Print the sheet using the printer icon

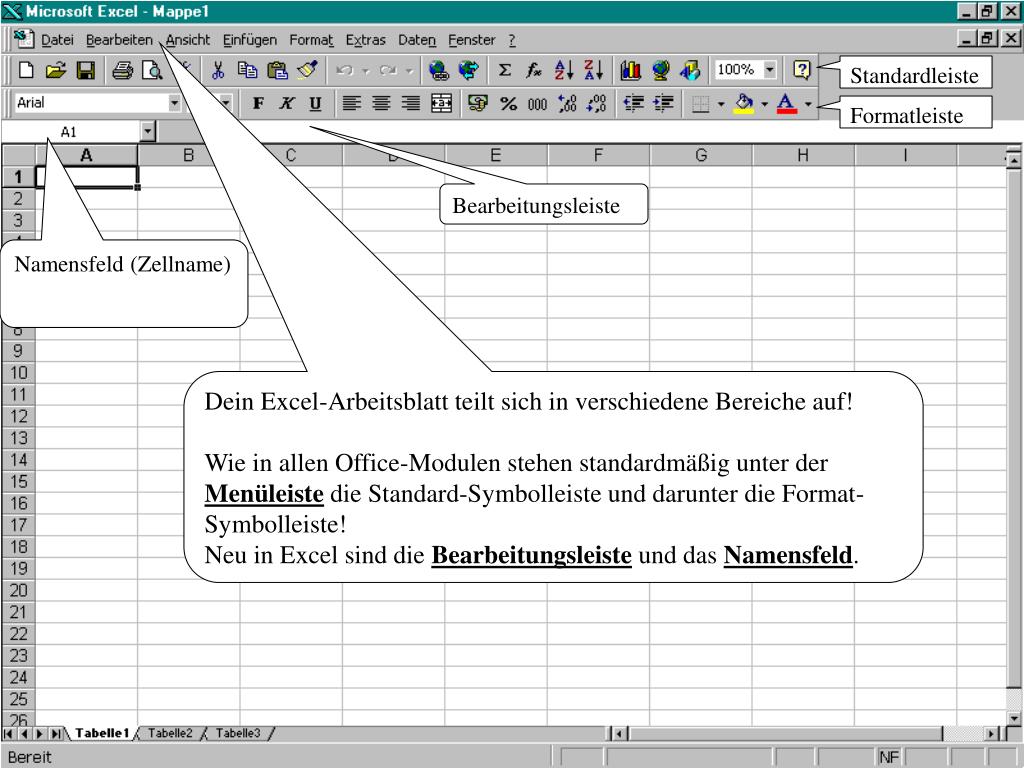(x=122, y=70)
